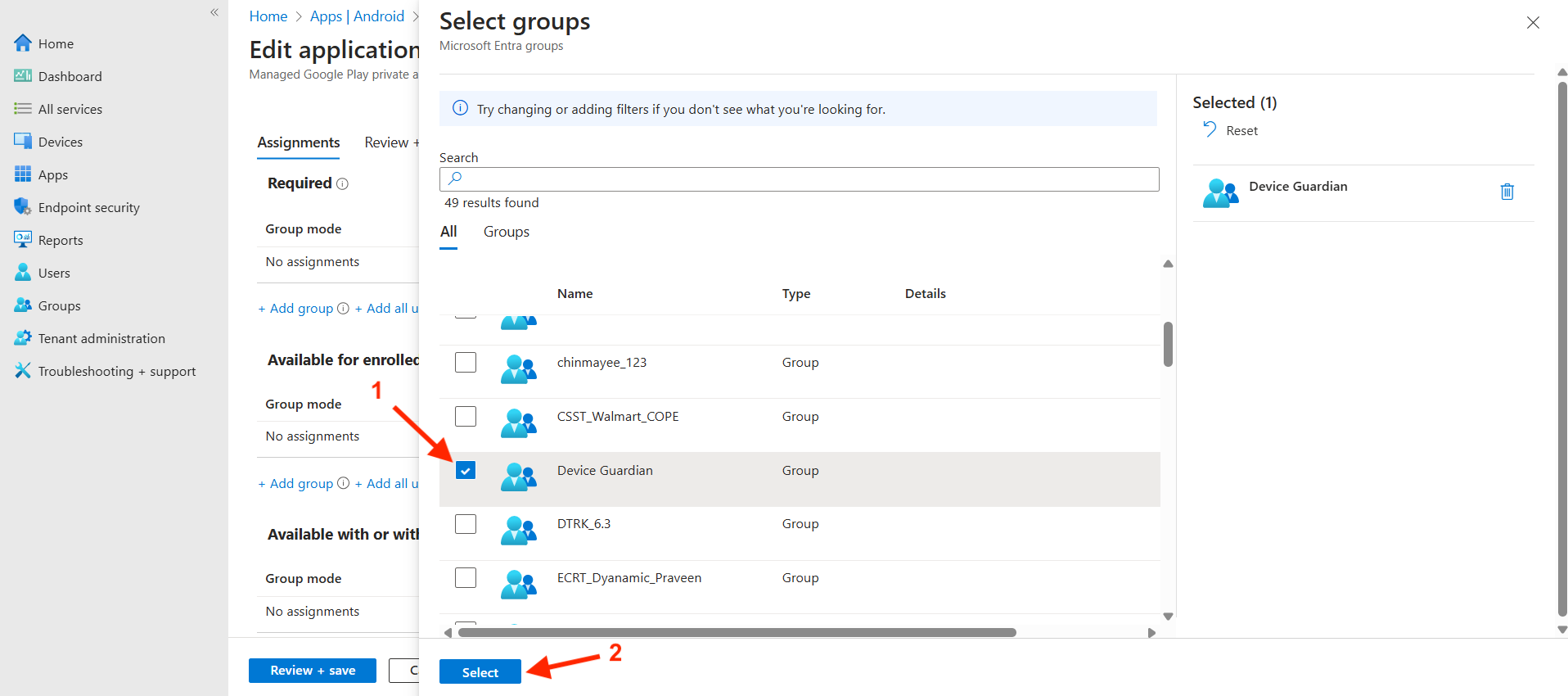Click the Home icon in sidebar

click(x=23, y=43)
